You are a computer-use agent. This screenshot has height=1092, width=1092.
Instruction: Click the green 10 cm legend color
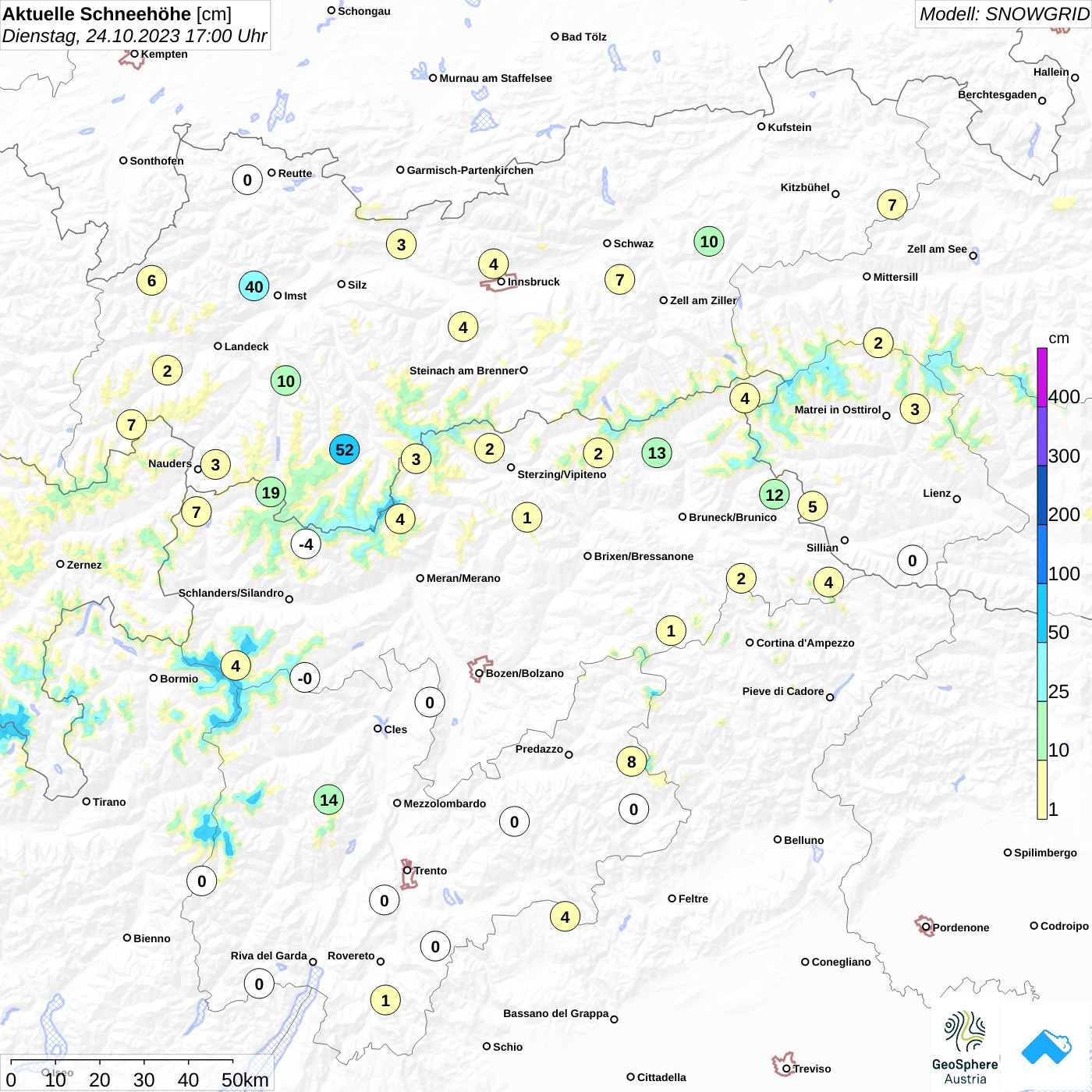pos(1042,731)
